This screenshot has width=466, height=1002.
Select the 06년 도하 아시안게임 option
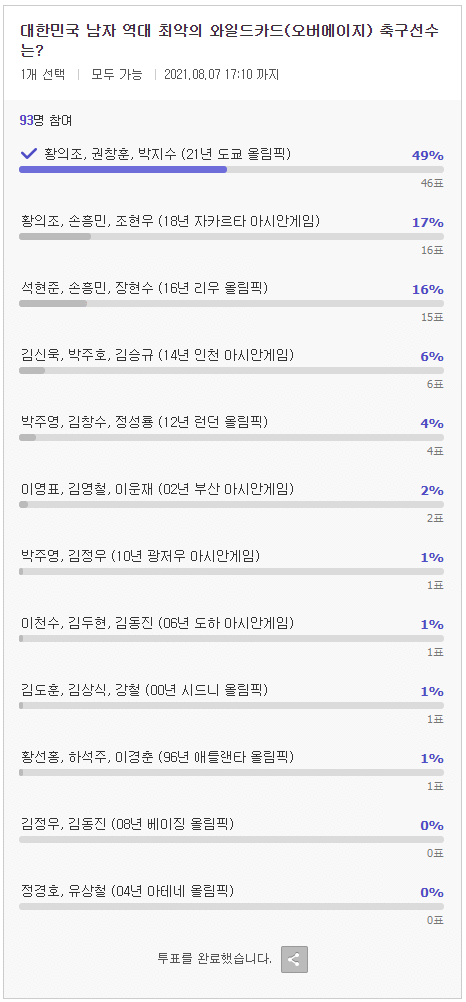pos(231,635)
